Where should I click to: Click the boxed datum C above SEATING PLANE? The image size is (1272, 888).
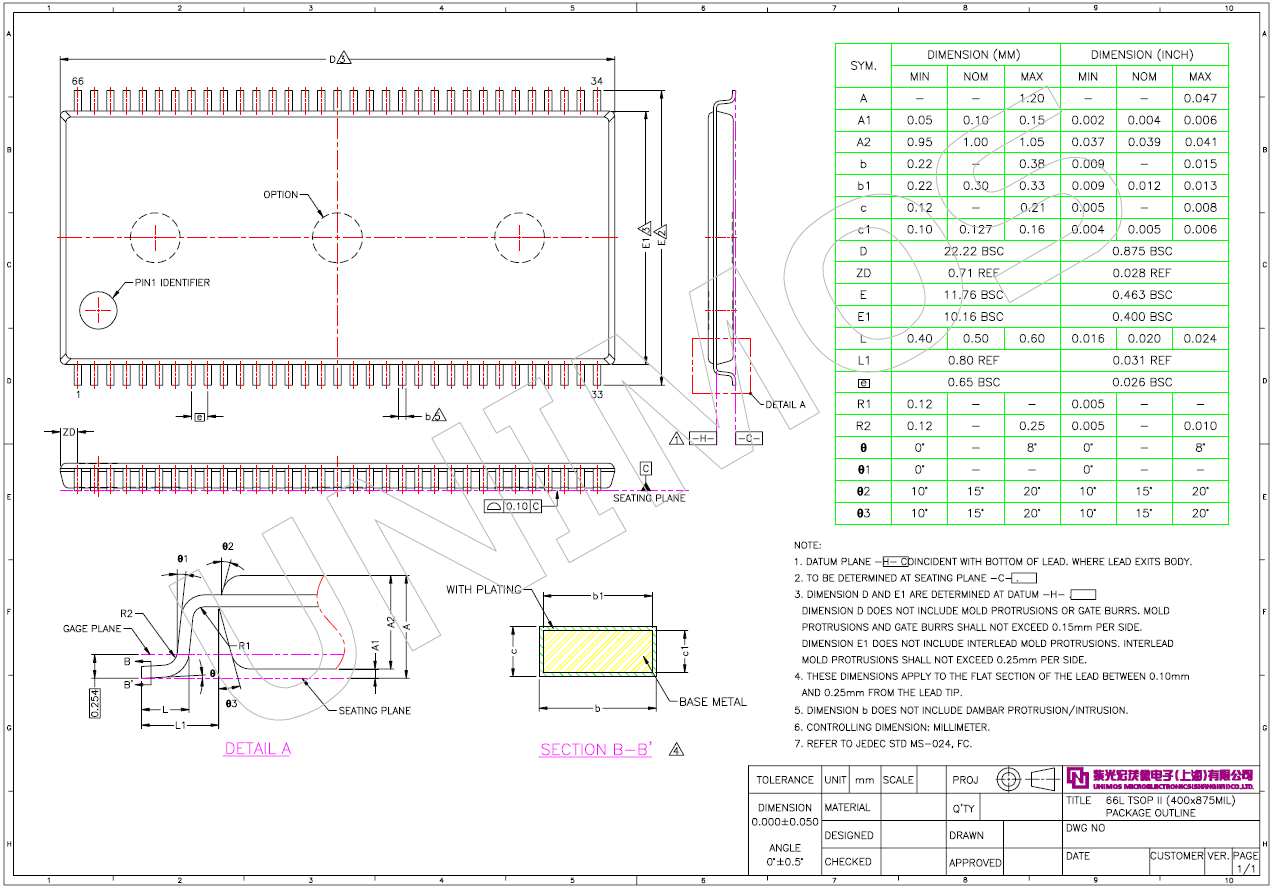pos(646,469)
